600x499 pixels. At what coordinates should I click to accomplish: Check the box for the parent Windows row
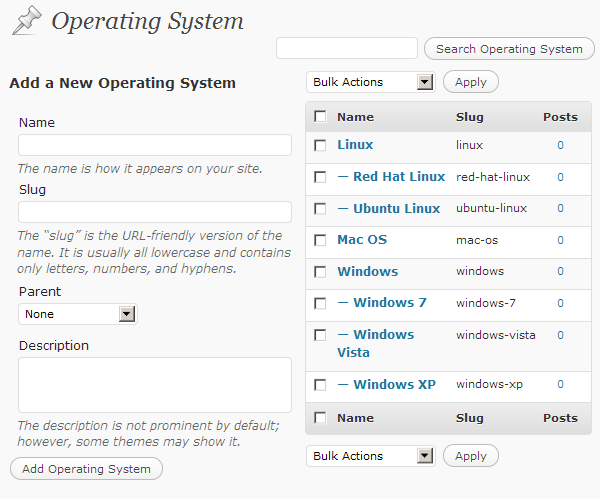pyautogui.click(x=320, y=272)
